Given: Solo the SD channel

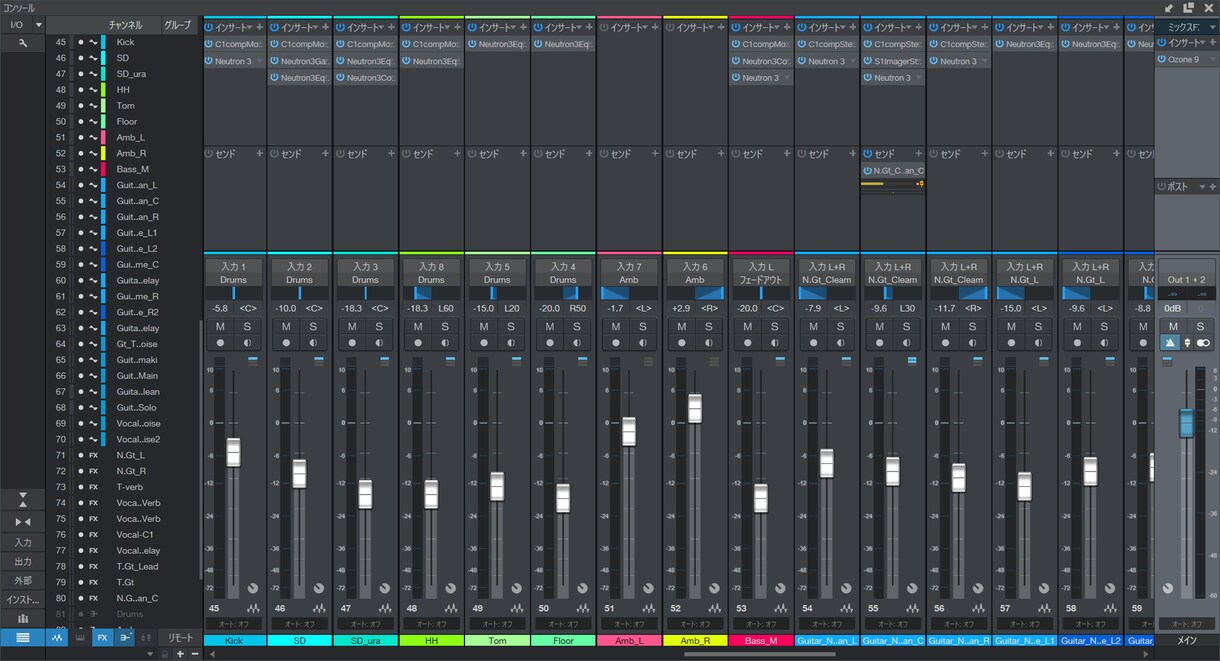Looking at the screenshot, I should pyautogui.click(x=313, y=327).
